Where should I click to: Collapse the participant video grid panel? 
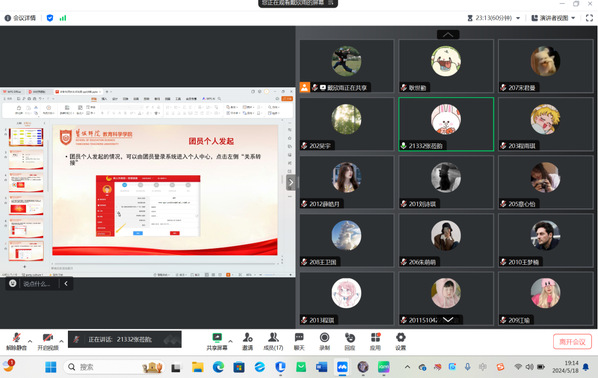(x=291, y=182)
